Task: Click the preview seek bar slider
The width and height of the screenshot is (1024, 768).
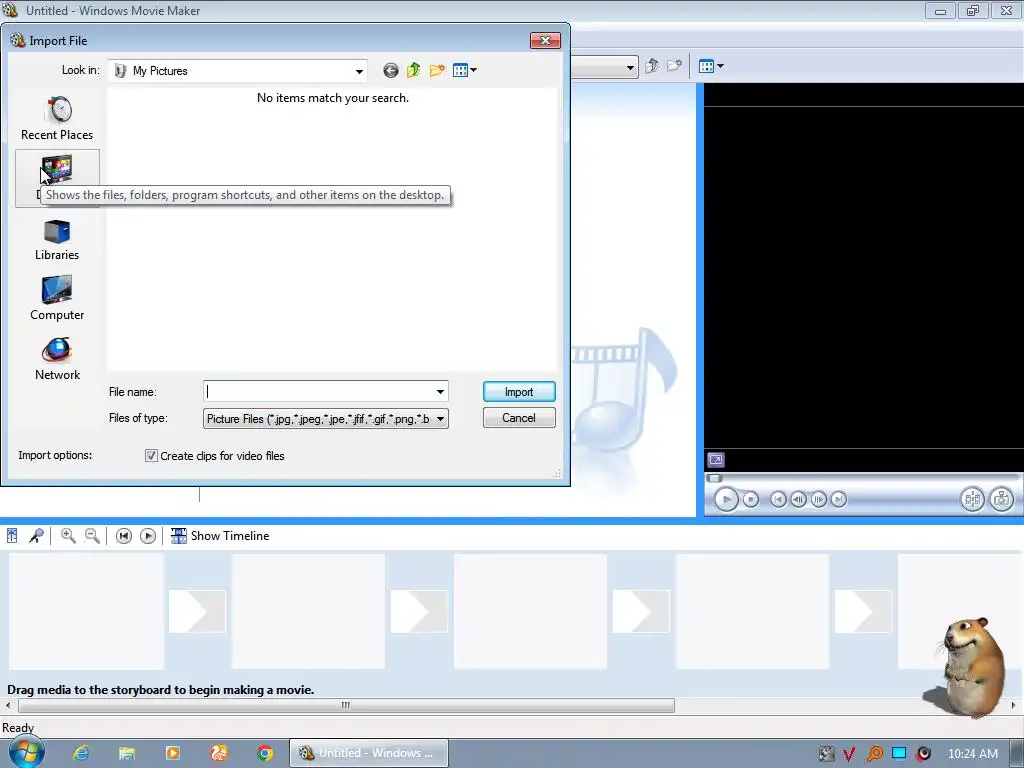Action: pyautogui.click(x=715, y=478)
